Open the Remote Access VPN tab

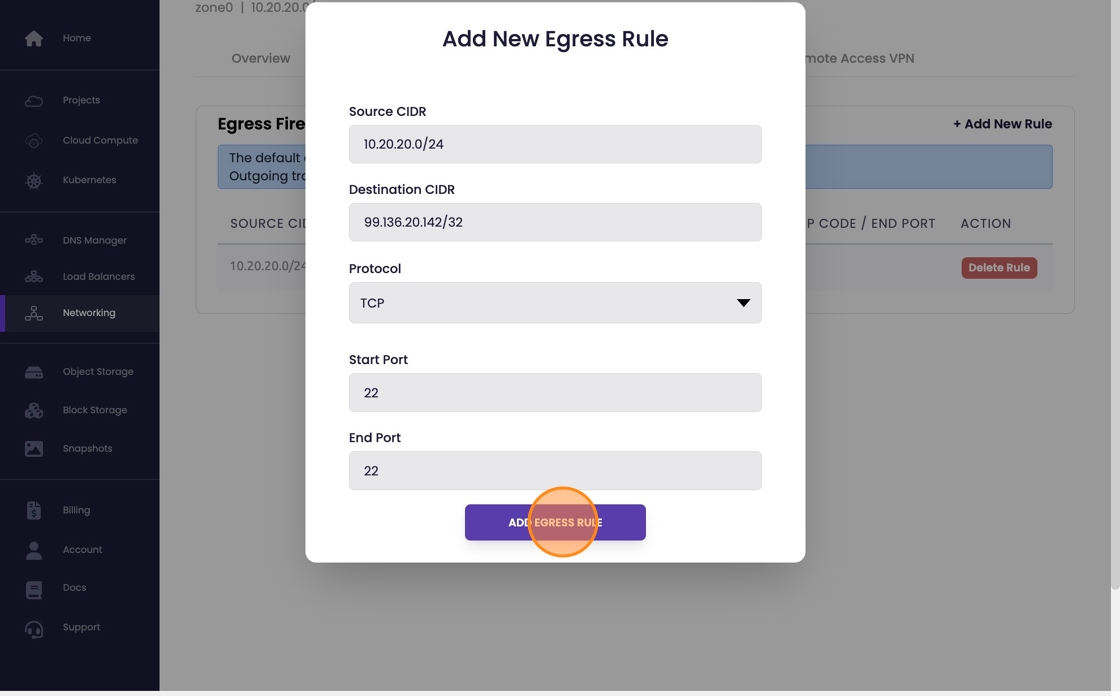tap(860, 59)
